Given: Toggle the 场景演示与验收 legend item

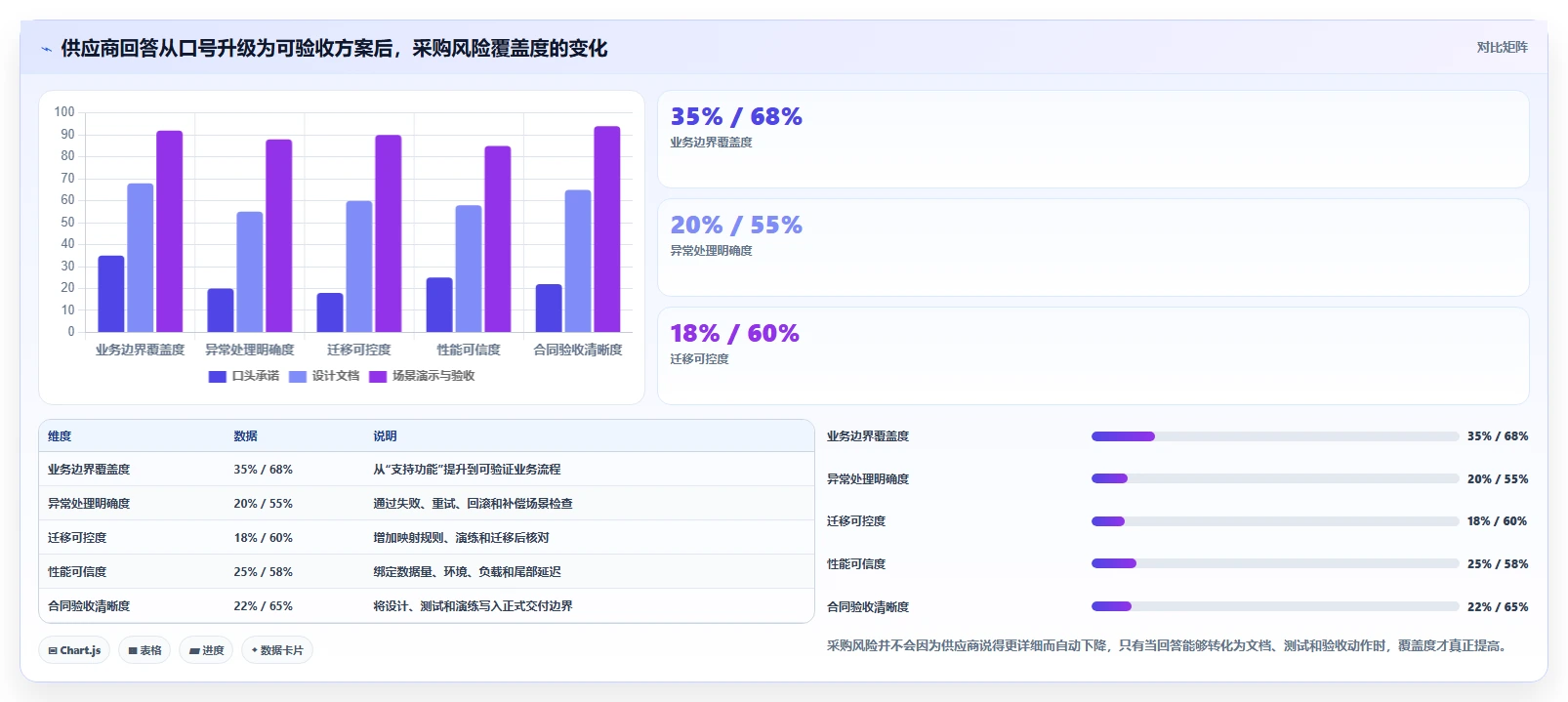Looking at the screenshot, I should coord(422,376).
